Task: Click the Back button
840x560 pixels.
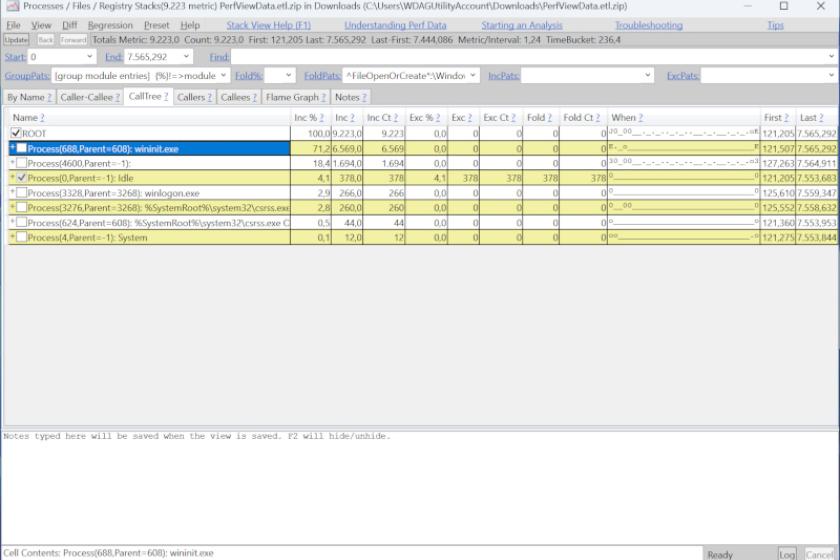Action: [46, 40]
